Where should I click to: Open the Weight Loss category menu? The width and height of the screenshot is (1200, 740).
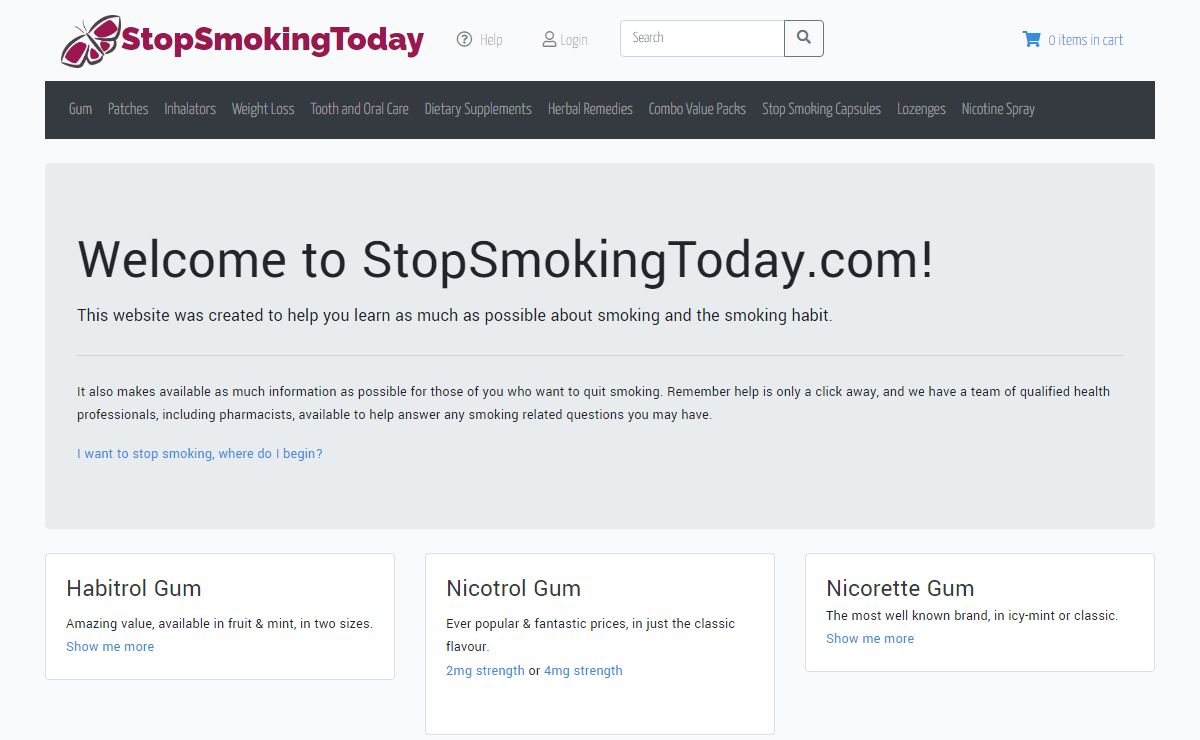coord(263,109)
